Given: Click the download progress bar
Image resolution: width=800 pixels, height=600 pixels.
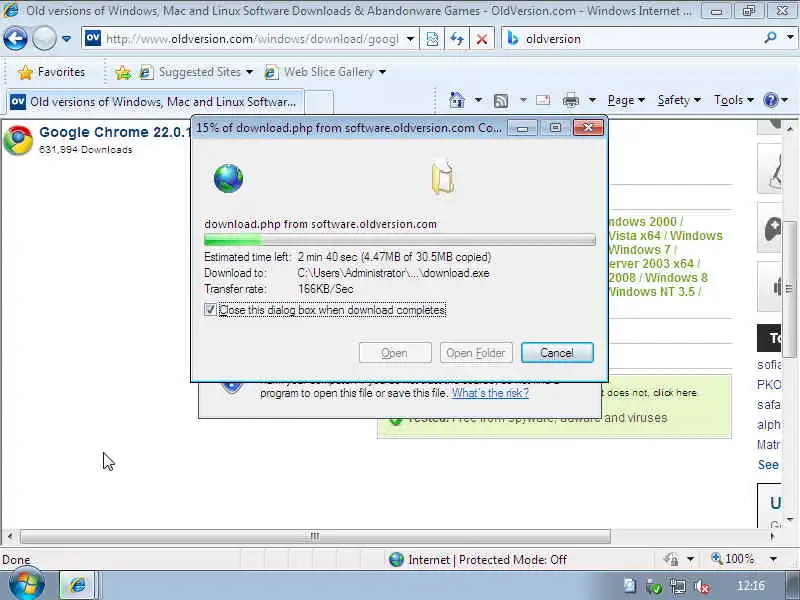Looking at the screenshot, I should click(x=399, y=240).
